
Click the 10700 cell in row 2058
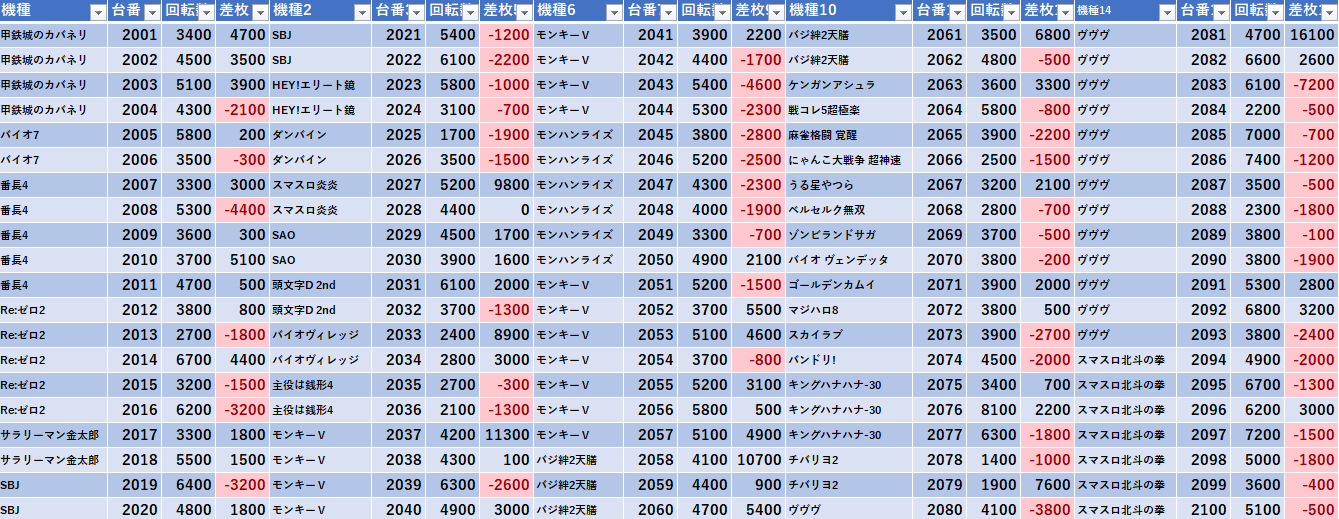758,460
